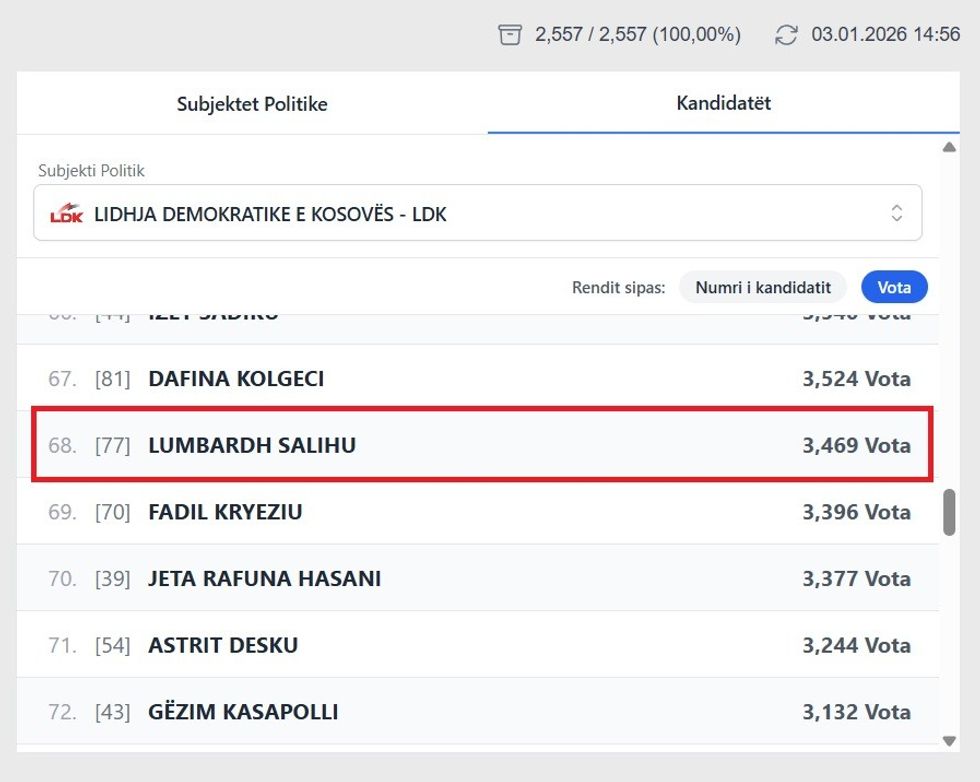980x782 pixels.
Task: Click scrollbar down arrow
Action: click(949, 741)
